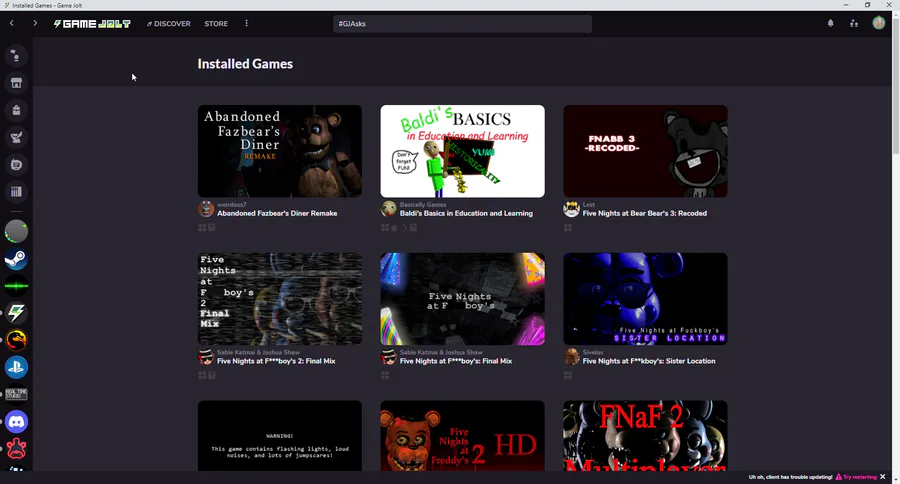Open the Store page
Screen dimensions: 900x484
(x=216, y=24)
